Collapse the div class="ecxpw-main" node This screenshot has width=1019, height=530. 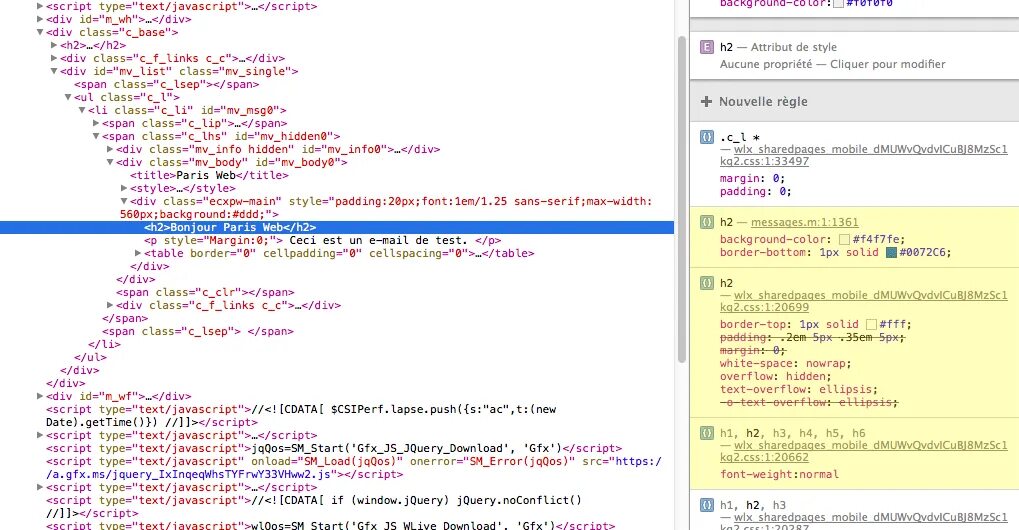tap(123, 201)
